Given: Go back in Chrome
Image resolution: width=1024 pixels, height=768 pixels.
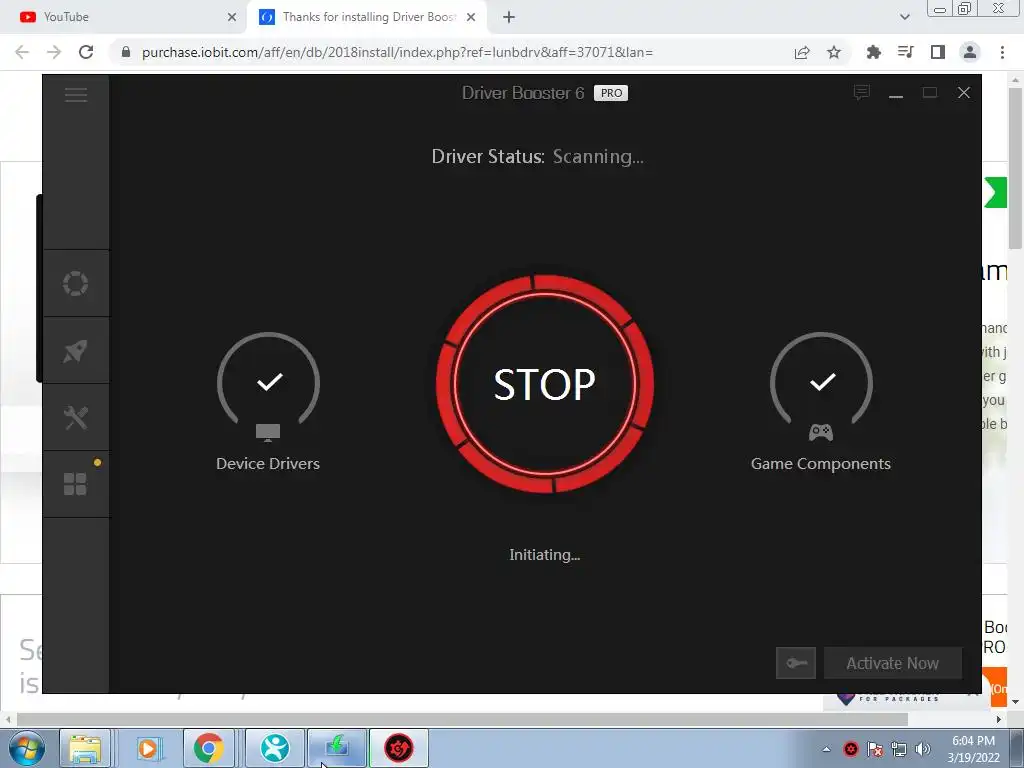Looking at the screenshot, I should point(22,52).
